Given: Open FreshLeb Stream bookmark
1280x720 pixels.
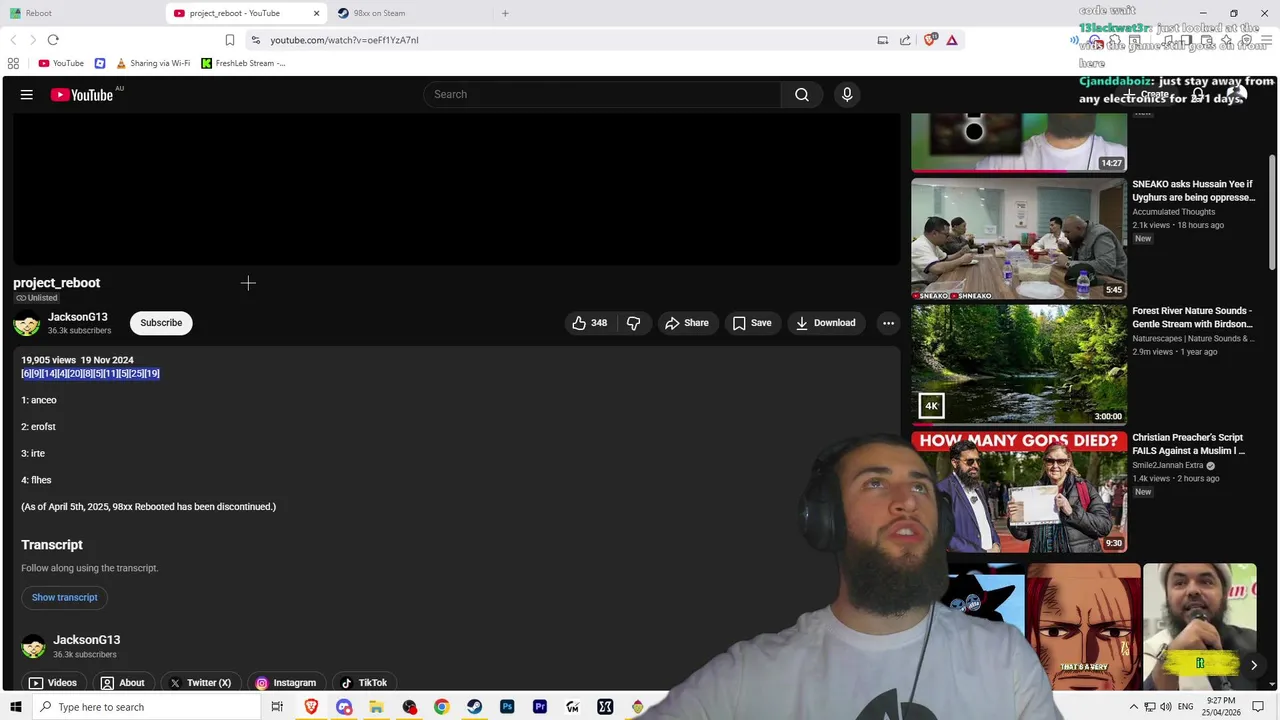Looking at the screenshot, I should [243, 63].
